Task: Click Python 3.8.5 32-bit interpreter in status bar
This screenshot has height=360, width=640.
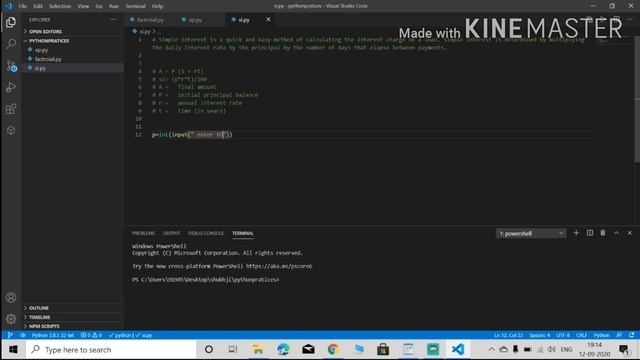Action: 53,335
